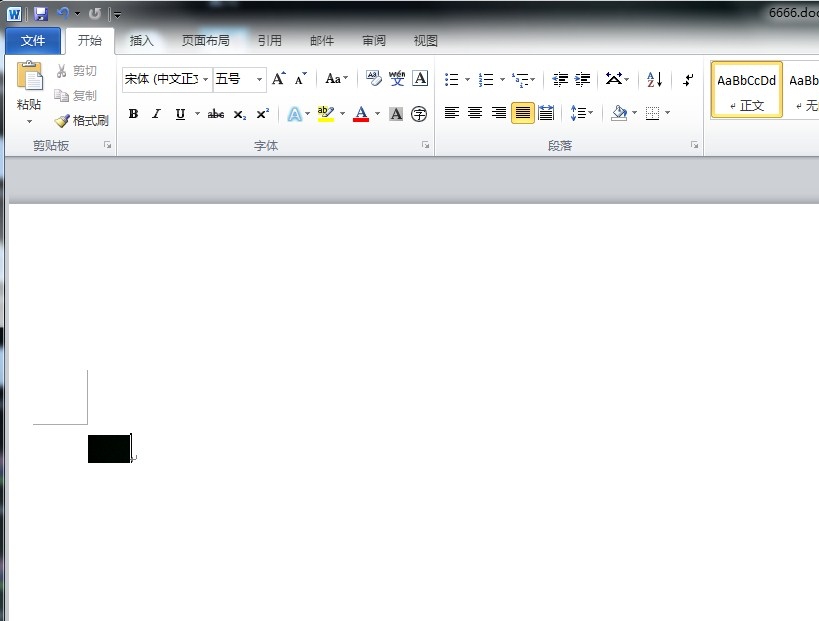Click the red font color swatch
This screenshot has height=621, width=819.
361,114
